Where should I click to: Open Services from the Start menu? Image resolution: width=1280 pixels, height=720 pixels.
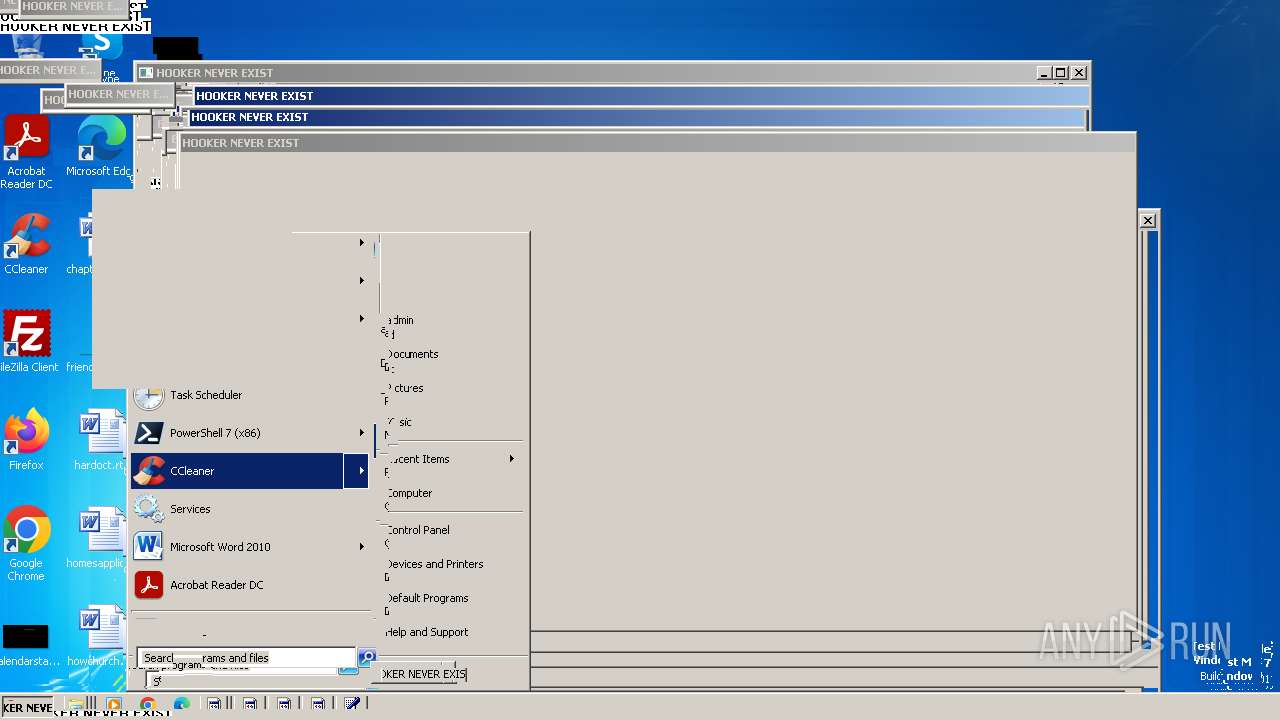pos(250,509)
